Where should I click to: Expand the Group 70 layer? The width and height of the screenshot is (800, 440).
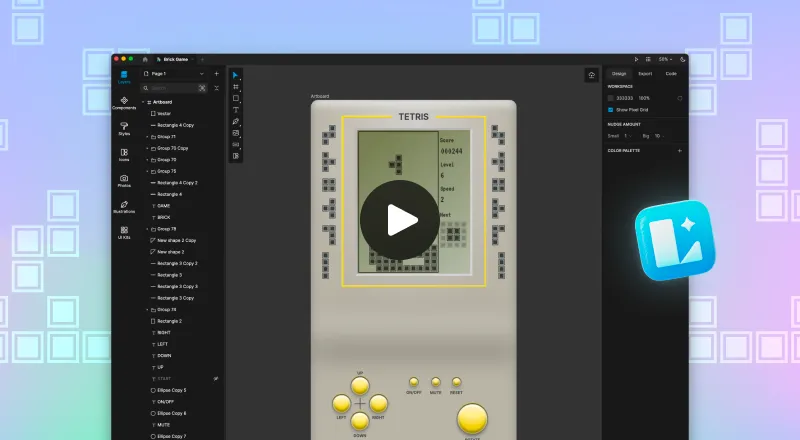click(x=147, y=160)
